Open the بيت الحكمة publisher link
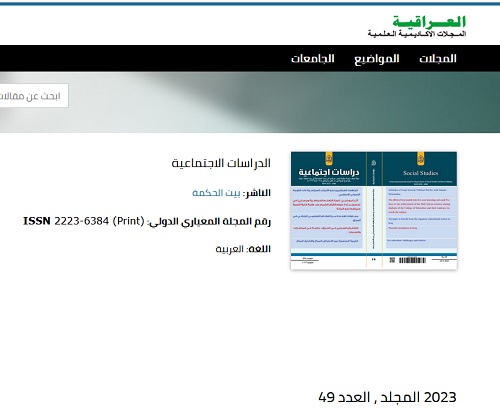 click(x=216, y=193)
